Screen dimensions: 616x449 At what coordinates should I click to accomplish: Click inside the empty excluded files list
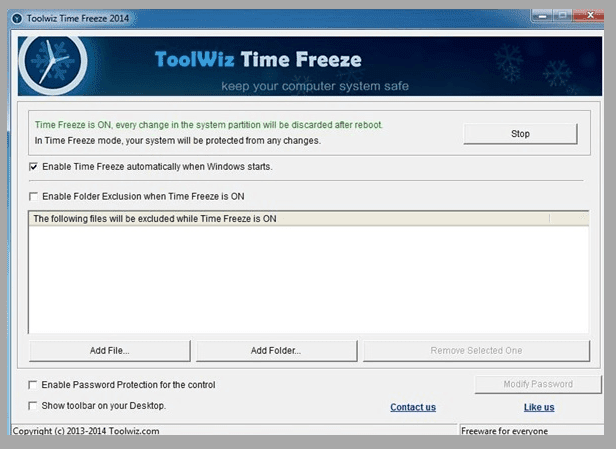(308, 280)
